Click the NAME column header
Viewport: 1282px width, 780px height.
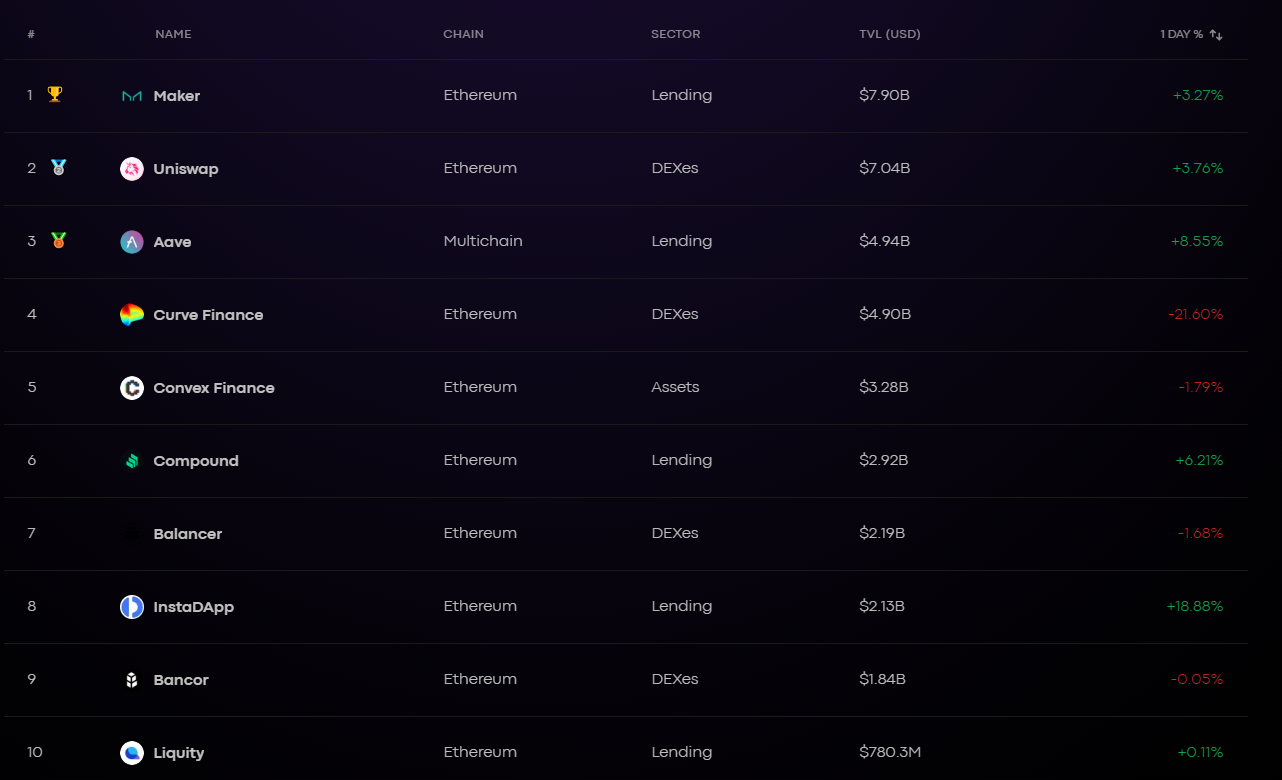click(173, 34)
